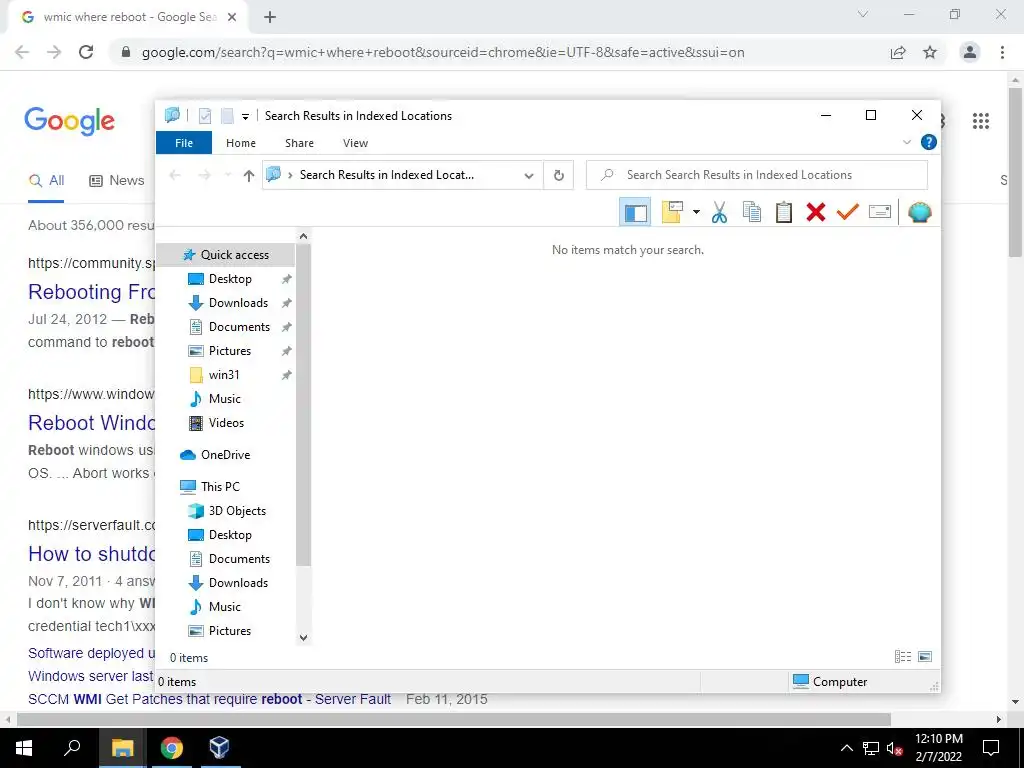Image resolution: width=1024 pixels, height=768 pixels.
Task: Click the clipboard Paste icon
Action: 784,212
